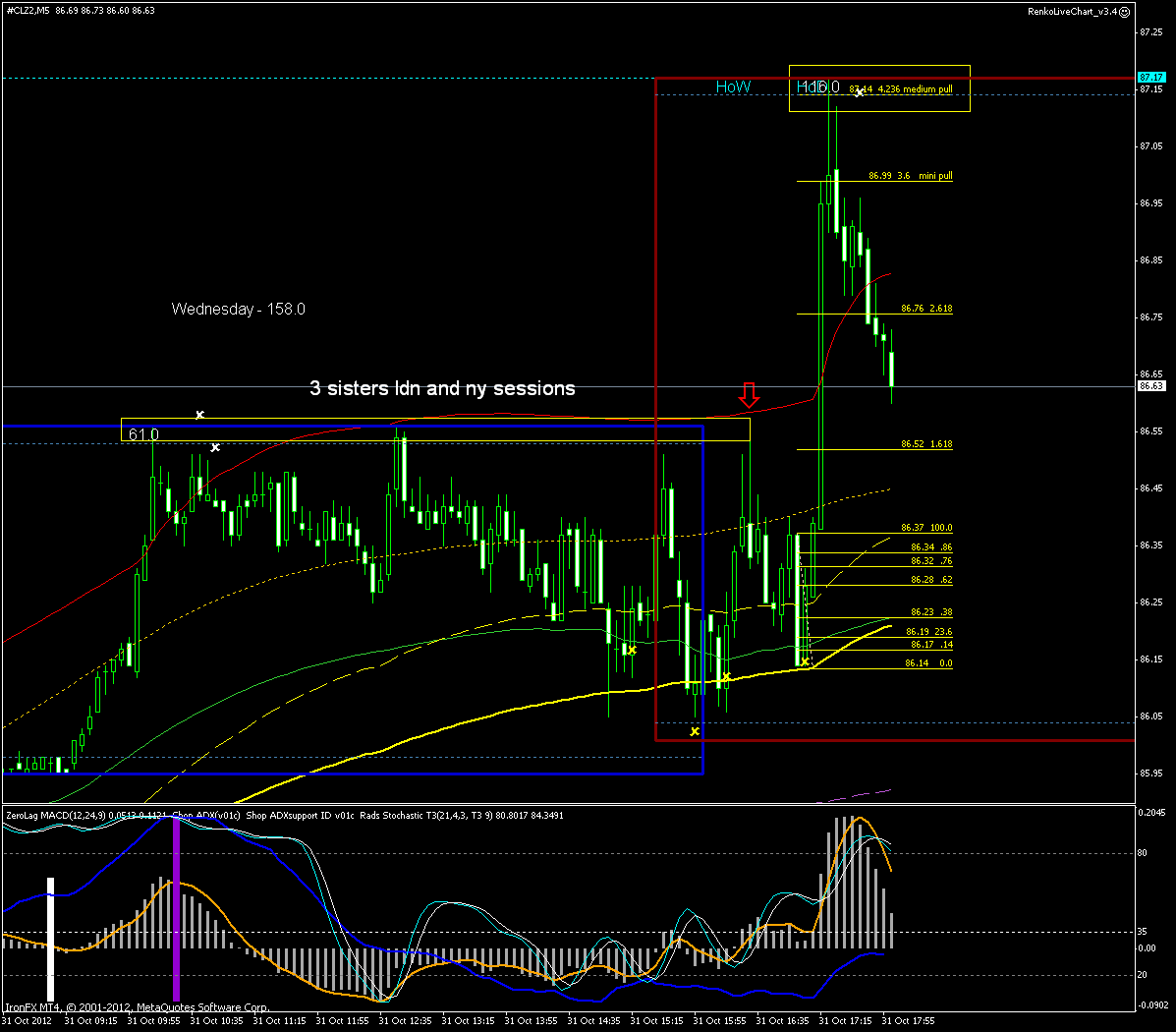Click the IronFX MT4 MetaQuotes copyright text
The height and width of the screenshot is (1032, 1176).
(138, 1007)
